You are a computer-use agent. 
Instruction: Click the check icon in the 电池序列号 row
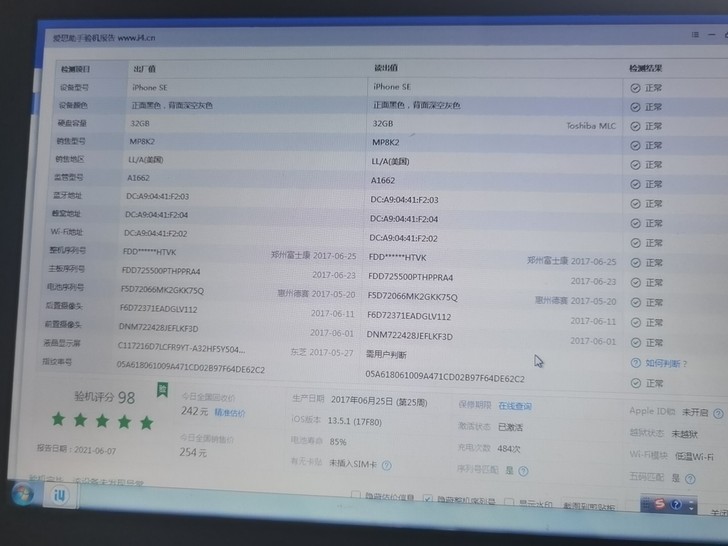636,303
